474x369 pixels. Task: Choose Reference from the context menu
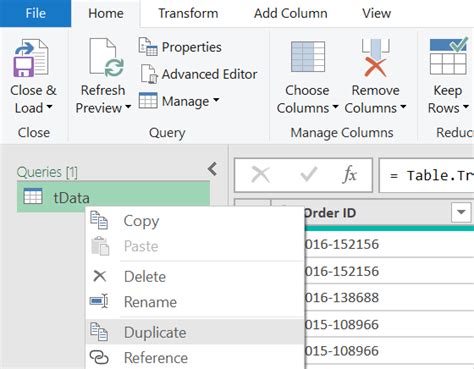click(x=195, y=358)
